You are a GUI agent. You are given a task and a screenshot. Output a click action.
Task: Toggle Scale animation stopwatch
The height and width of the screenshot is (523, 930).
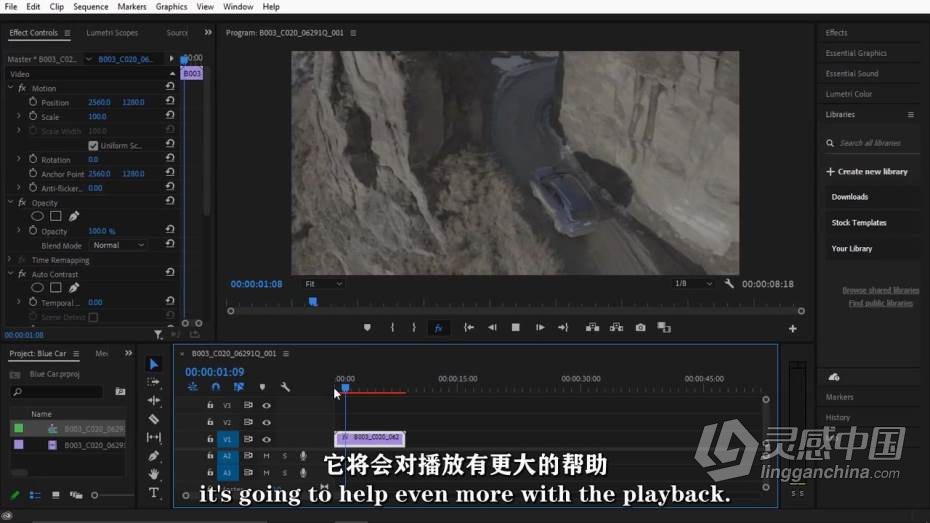tap(33, 117)
